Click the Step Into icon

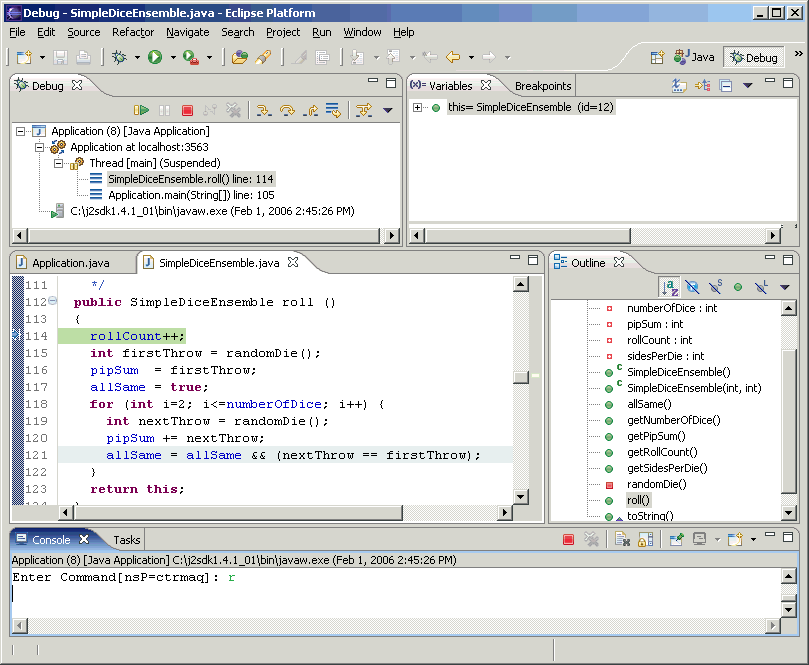coord(264,110)
